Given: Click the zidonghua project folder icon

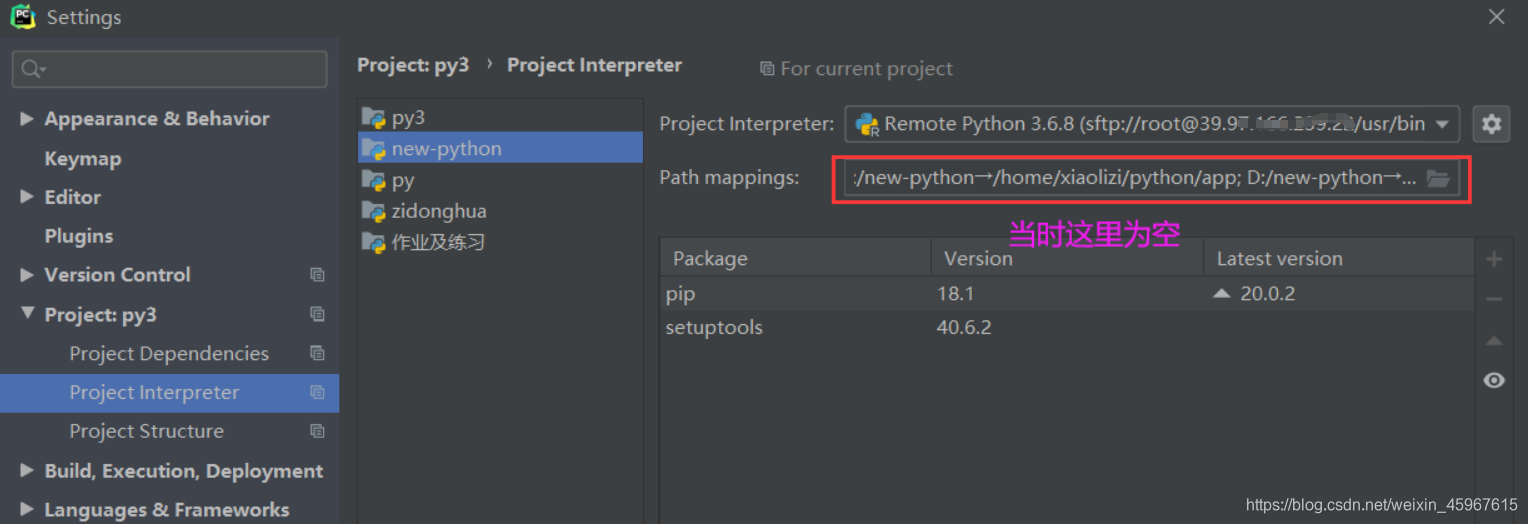Looking at the screenshot, I should click(374, 211).
